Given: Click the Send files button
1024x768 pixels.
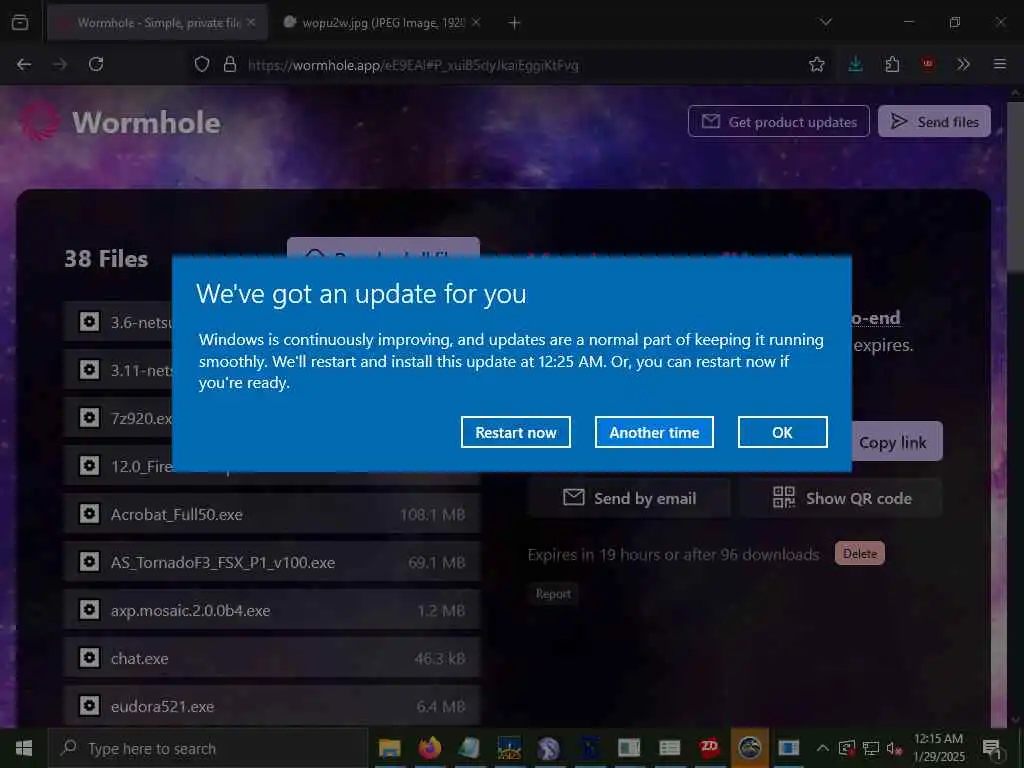Looking at the screenshot, I should (934, 121).
